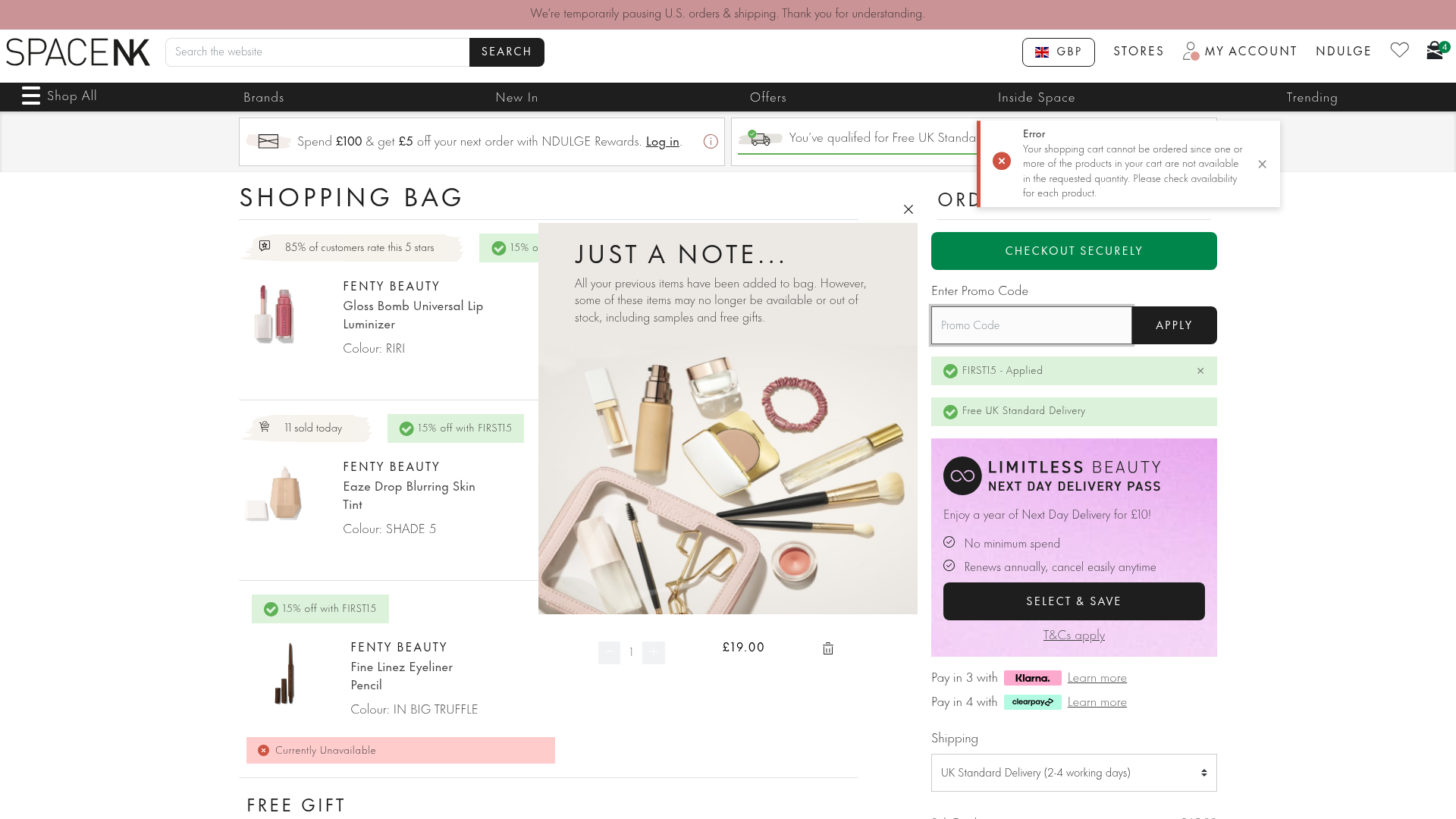This screenshot has width=1456, height=819.
Task: Open the Offers menu
Action: coord(768,98)
